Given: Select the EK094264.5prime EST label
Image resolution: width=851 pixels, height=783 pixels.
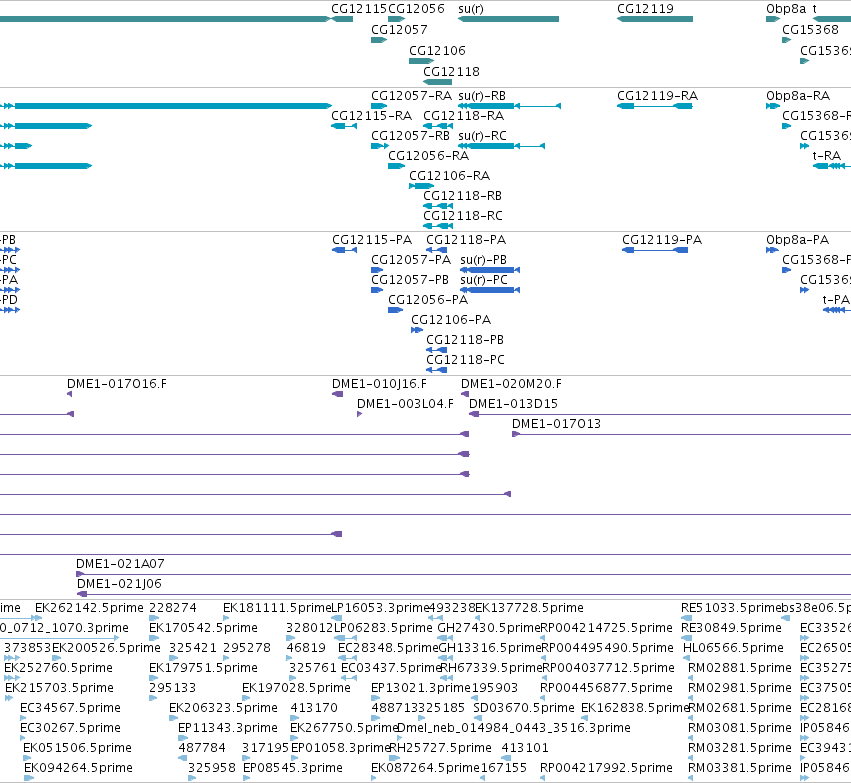Looking at the screenshot, I should coord(79,769).
